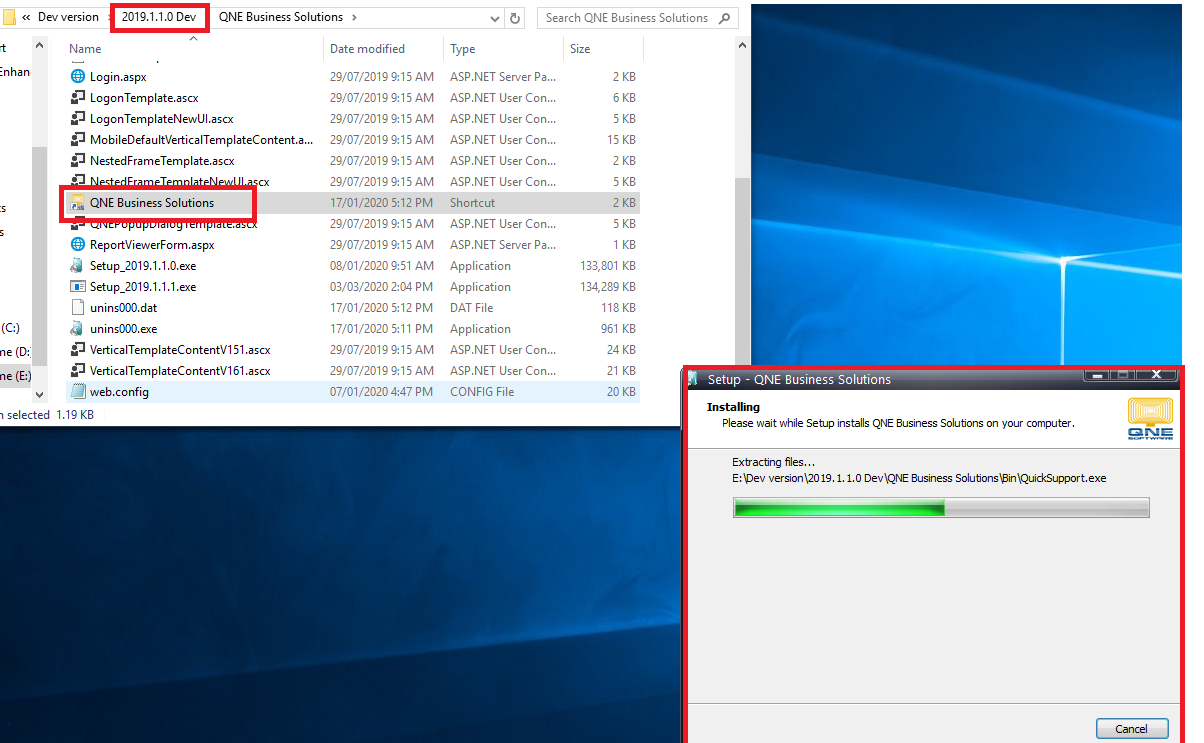
Task: Click the "Please wait while Setup installs" message
Action: [x=898, y=423]
